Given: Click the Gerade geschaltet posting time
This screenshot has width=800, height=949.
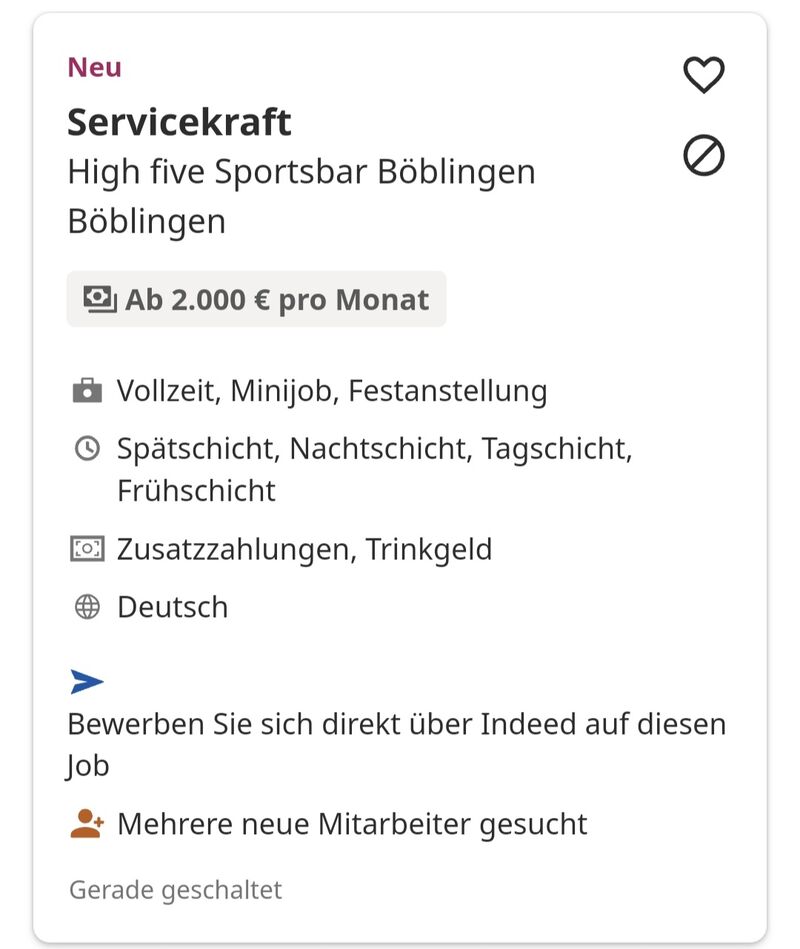Looking at the screenshot, I should point(175,889).
